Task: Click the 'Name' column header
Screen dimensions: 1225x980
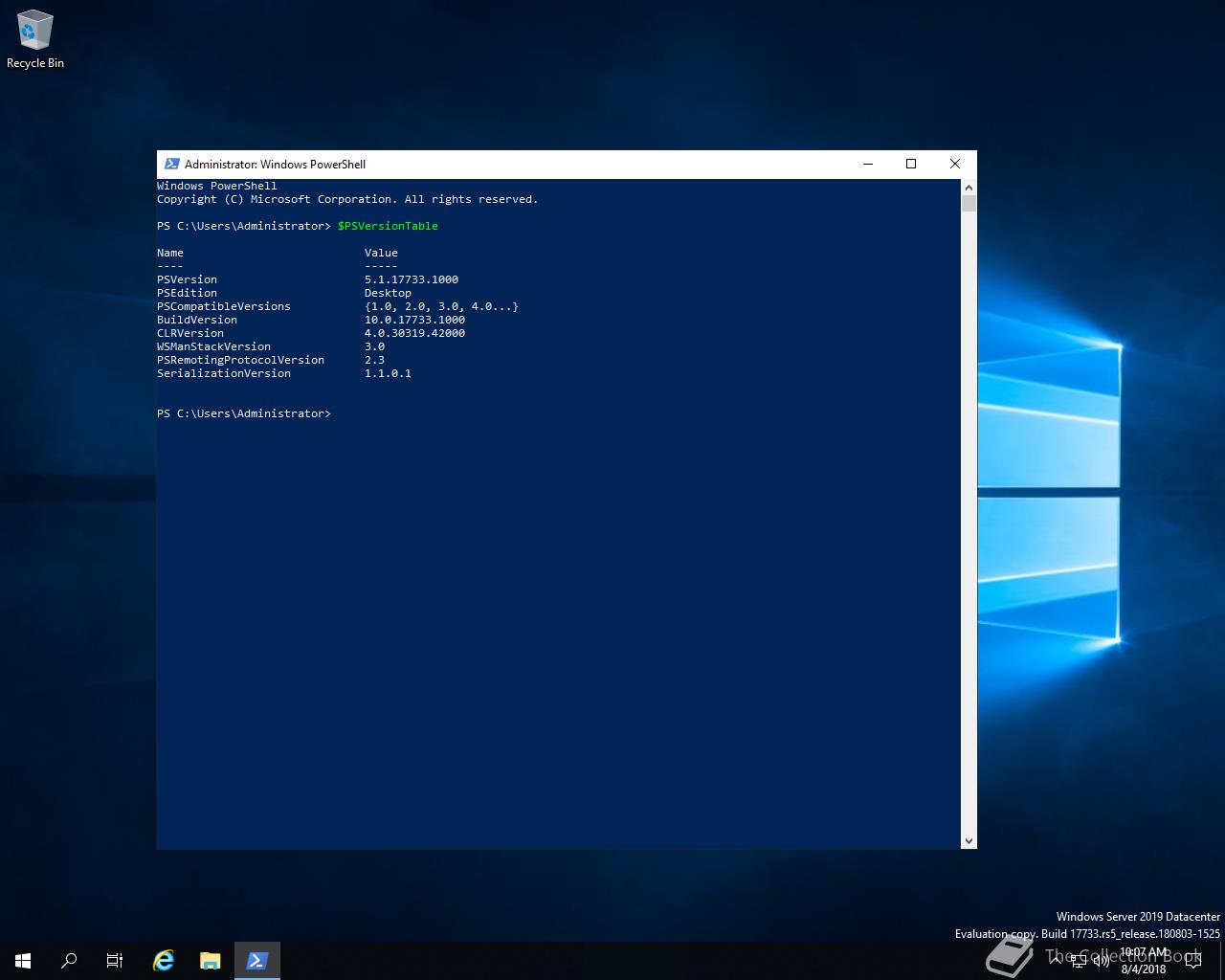Action: tap(170, 253)
